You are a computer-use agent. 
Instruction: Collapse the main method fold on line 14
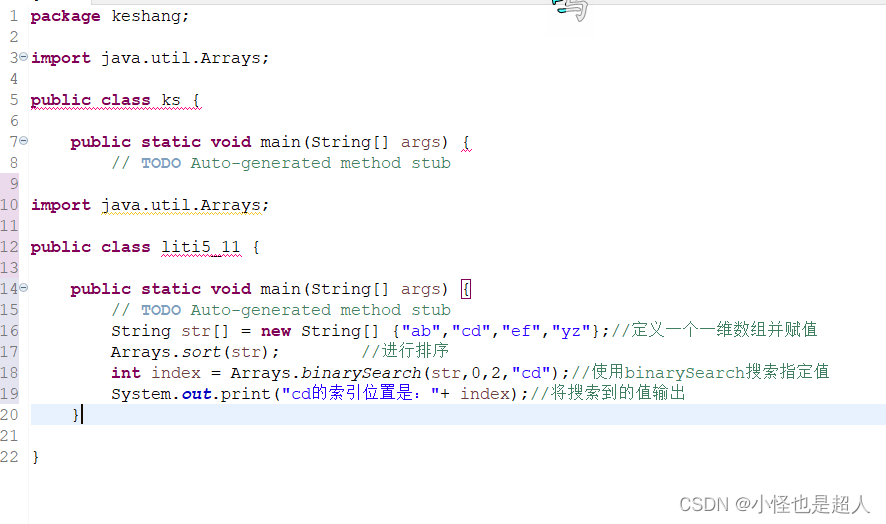click(23, 287)
